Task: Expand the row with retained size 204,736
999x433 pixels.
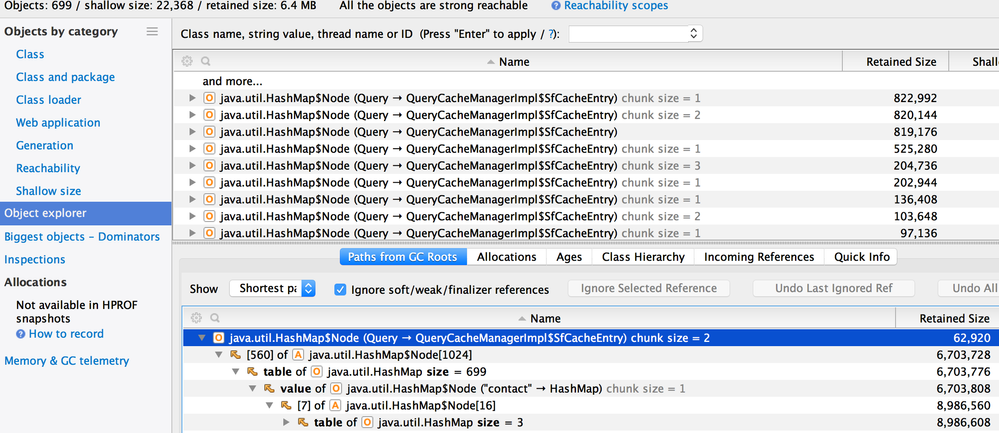Action: click(193, 166)
